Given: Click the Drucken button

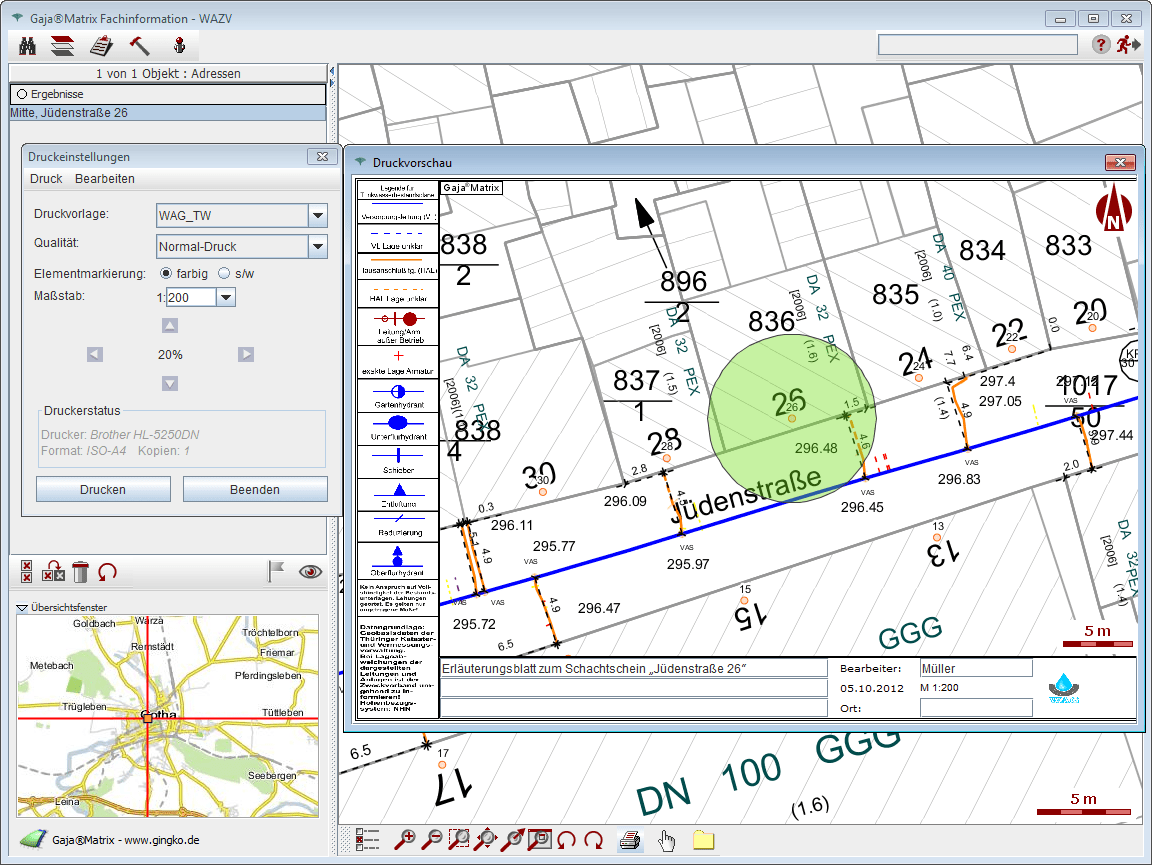Looking at the screenshot, I should 103,489.
